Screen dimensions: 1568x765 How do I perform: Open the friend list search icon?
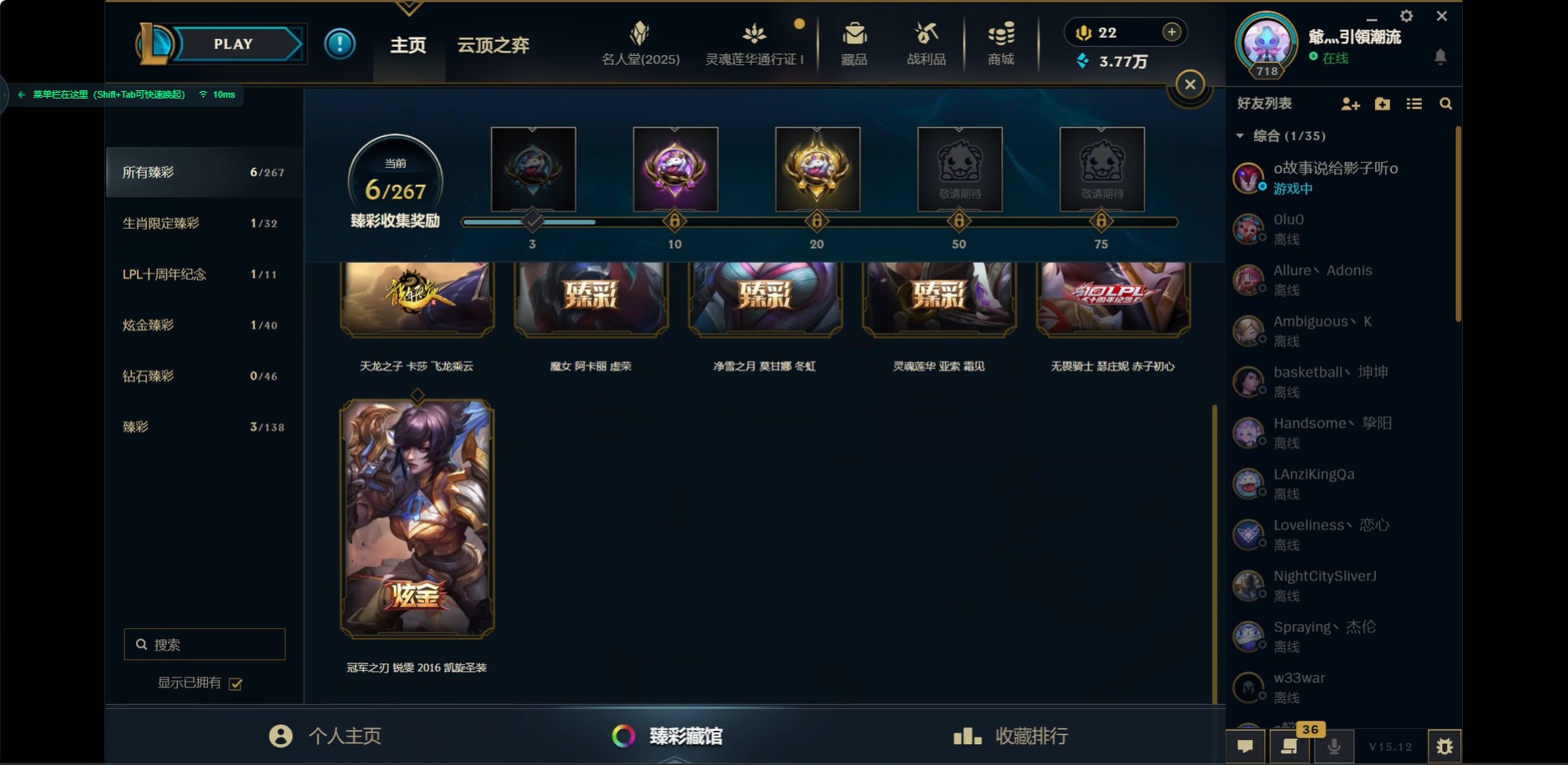click(x=1445, y=104)
